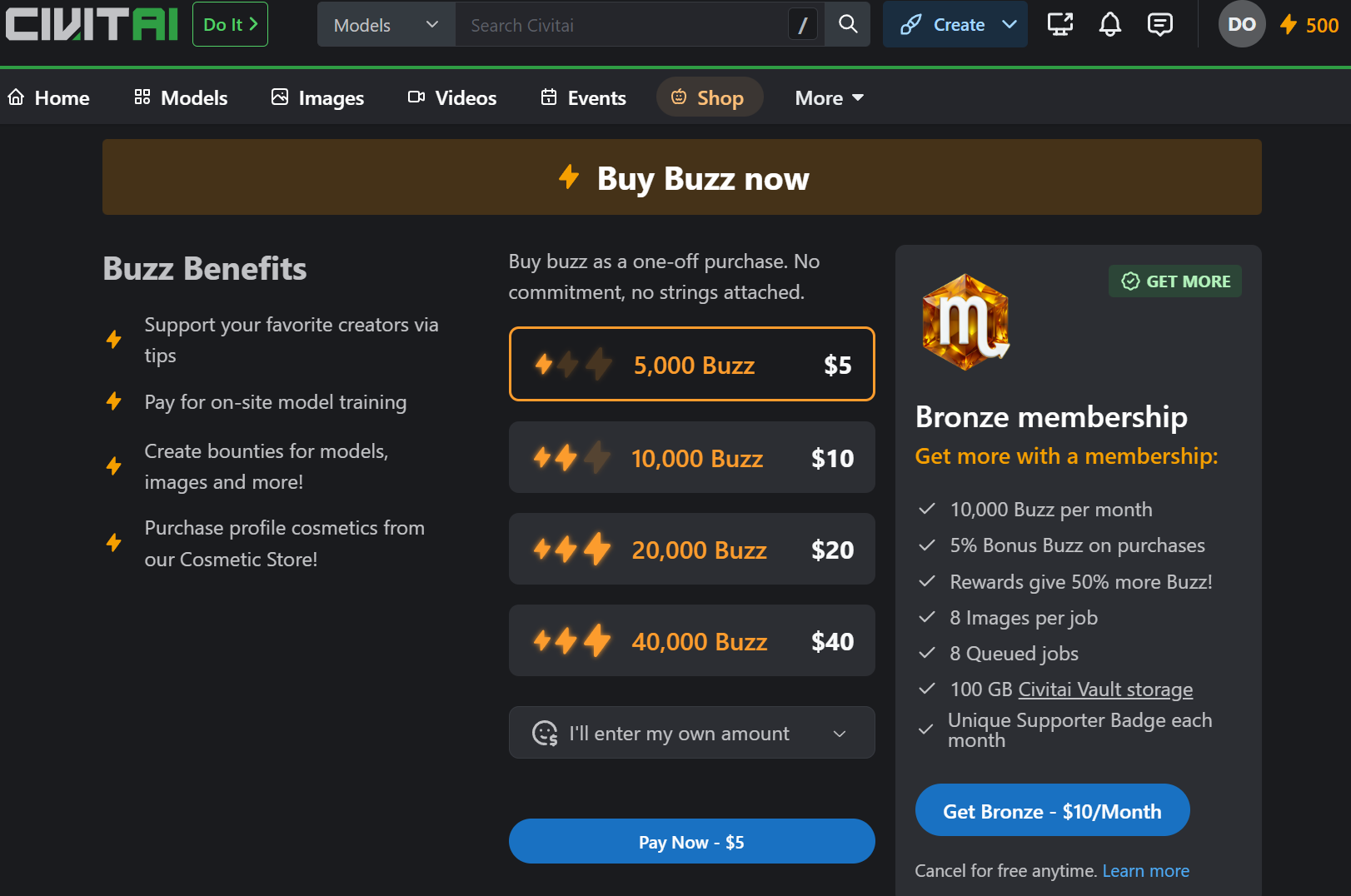The image size is (1351, 896).
Task: Click '8 Queued jobs' benefit
Action: click(1014, 653)
